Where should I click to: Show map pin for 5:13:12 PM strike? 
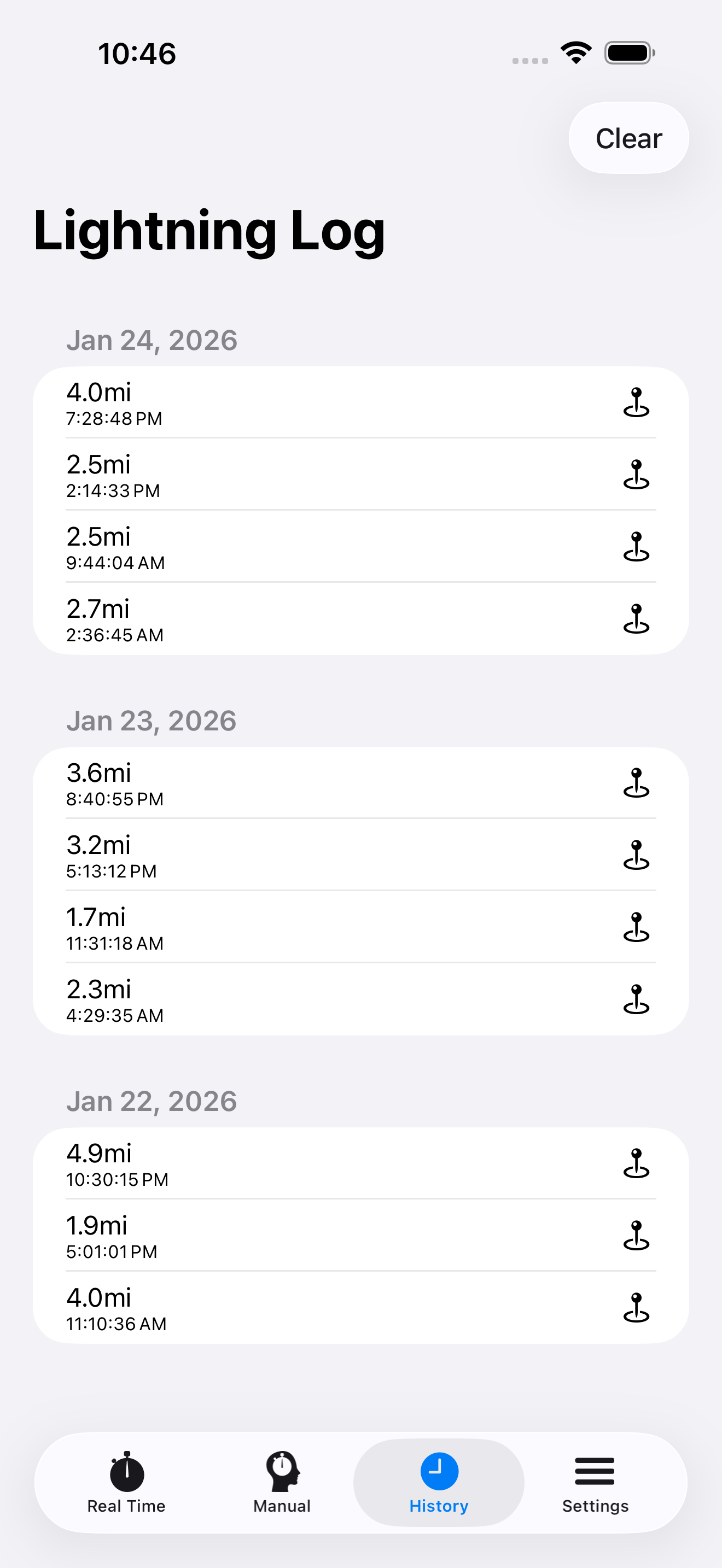click(636, 855)
